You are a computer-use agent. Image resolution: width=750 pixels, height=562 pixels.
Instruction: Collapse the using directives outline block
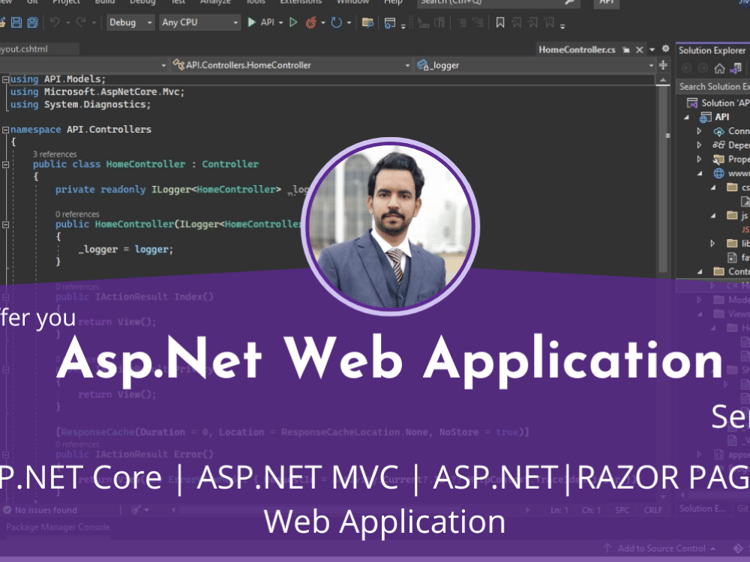pos(5,79)
